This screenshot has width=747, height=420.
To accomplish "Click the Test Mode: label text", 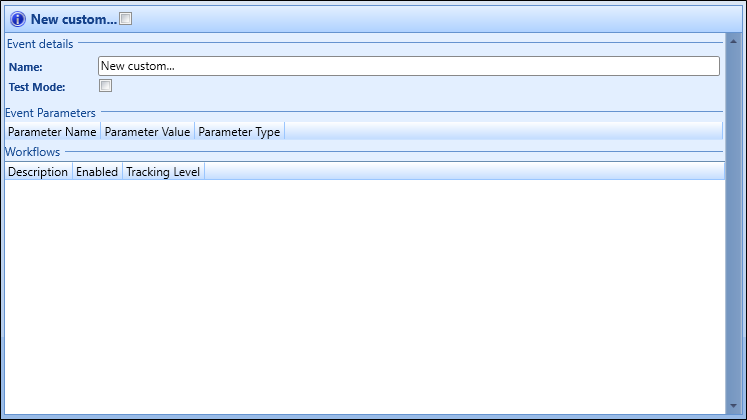I will point(37,87).
